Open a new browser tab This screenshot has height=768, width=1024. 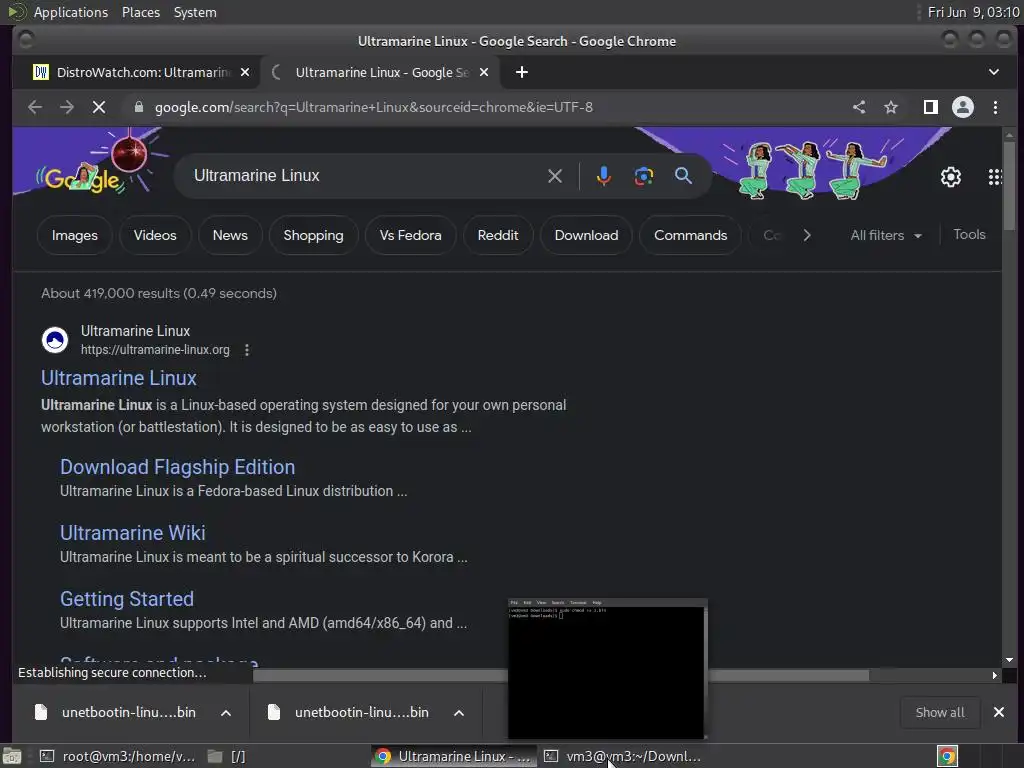[x=521, y=72]
